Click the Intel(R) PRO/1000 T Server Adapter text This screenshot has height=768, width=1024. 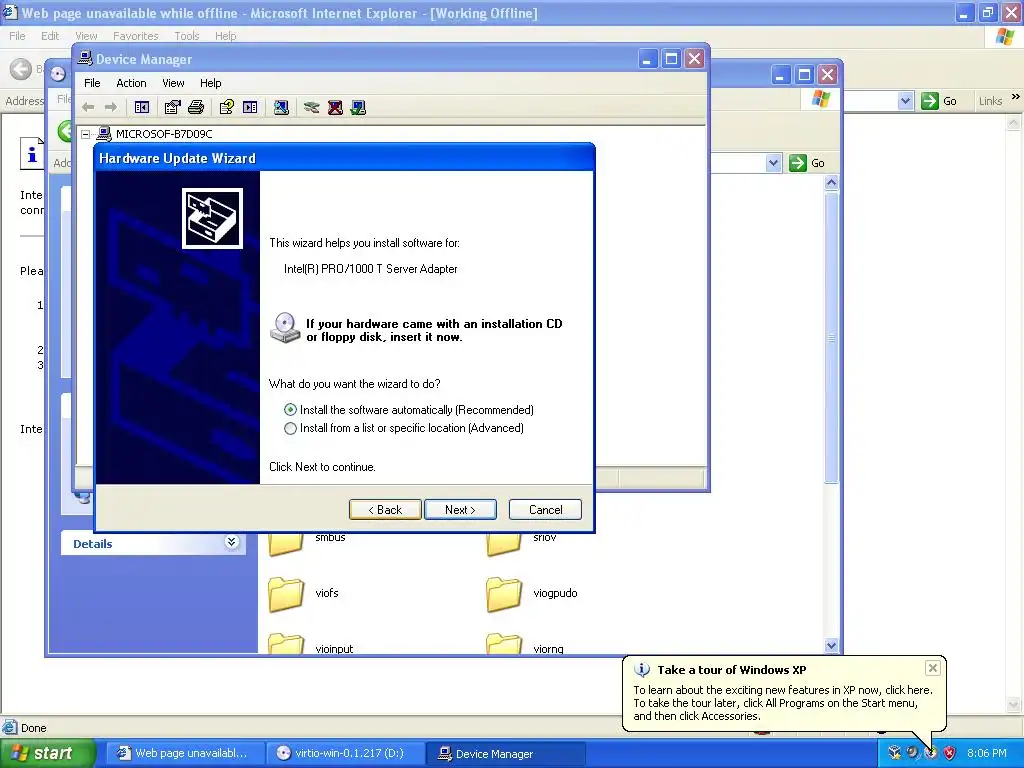tap(370, 268)
